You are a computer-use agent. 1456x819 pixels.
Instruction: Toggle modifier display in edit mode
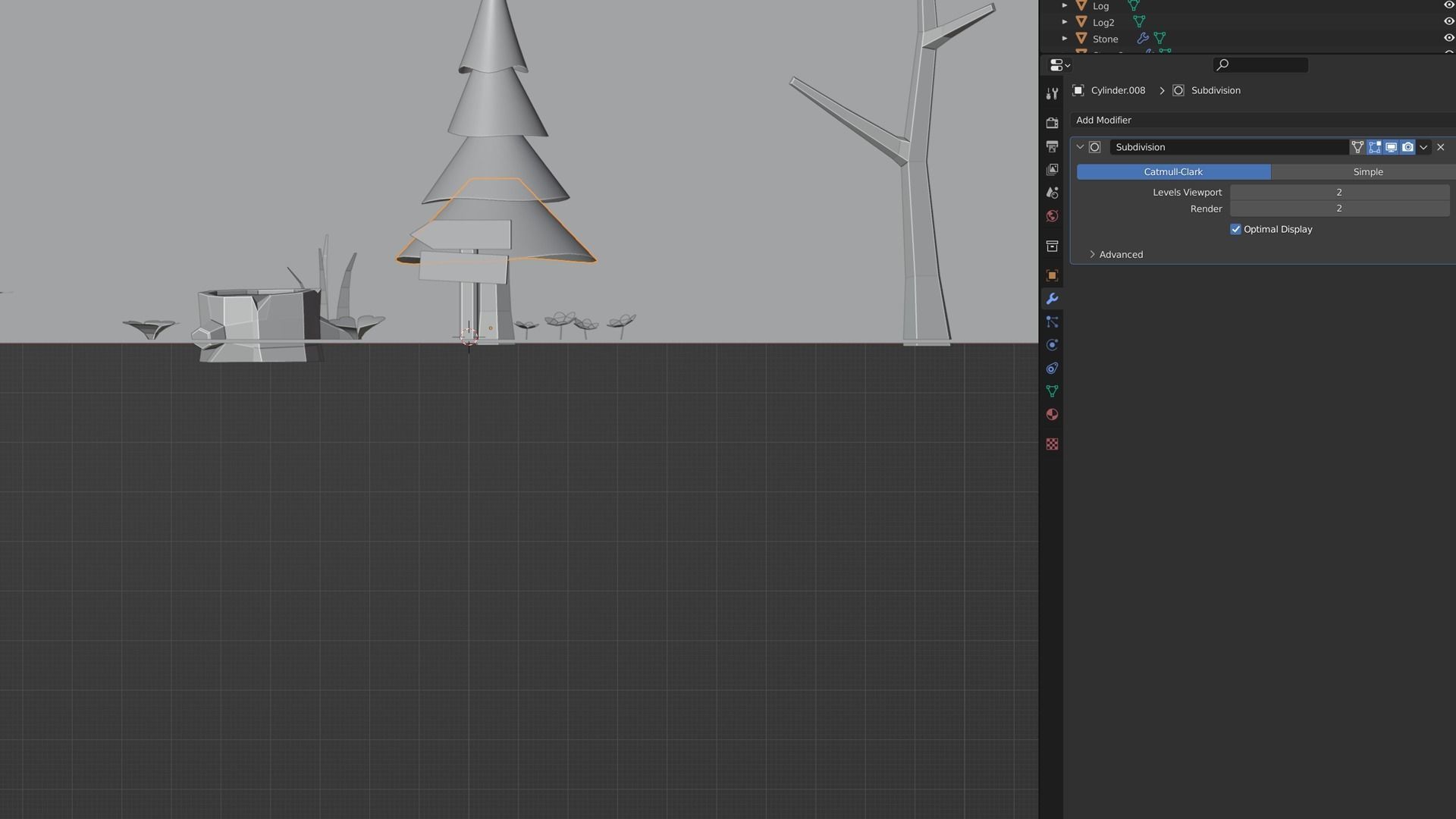point(1374,147)
